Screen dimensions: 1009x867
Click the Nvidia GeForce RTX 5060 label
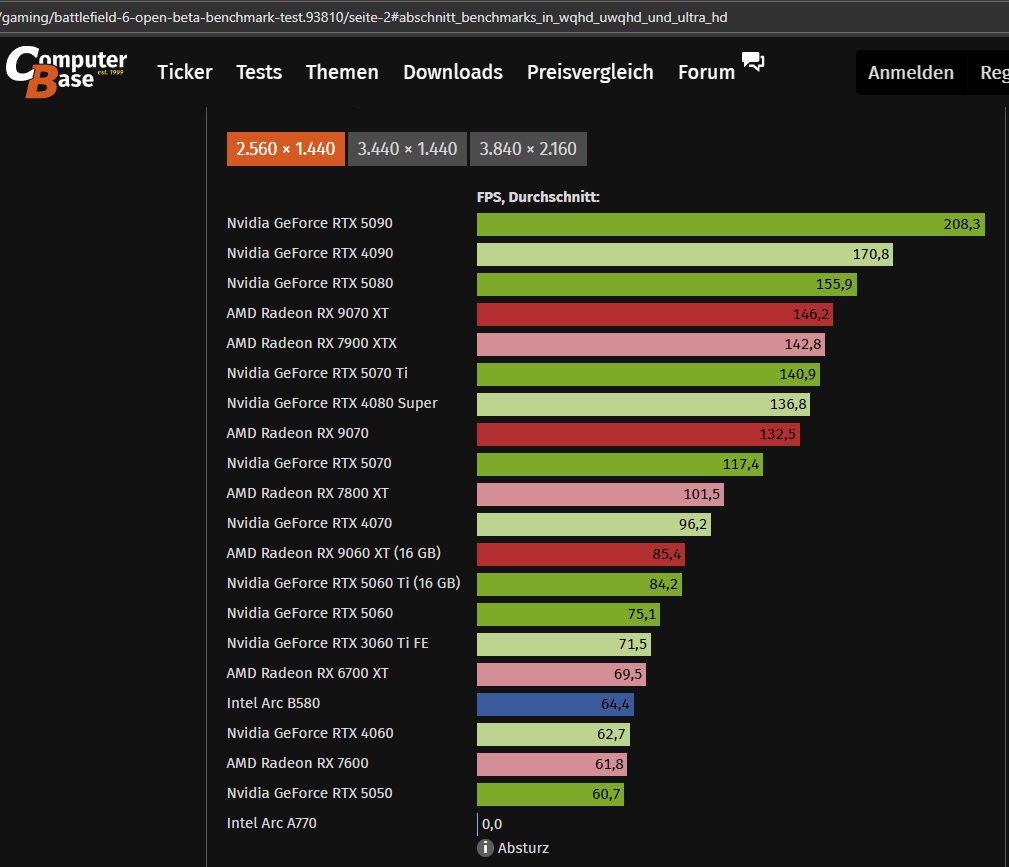coord(310,613)
